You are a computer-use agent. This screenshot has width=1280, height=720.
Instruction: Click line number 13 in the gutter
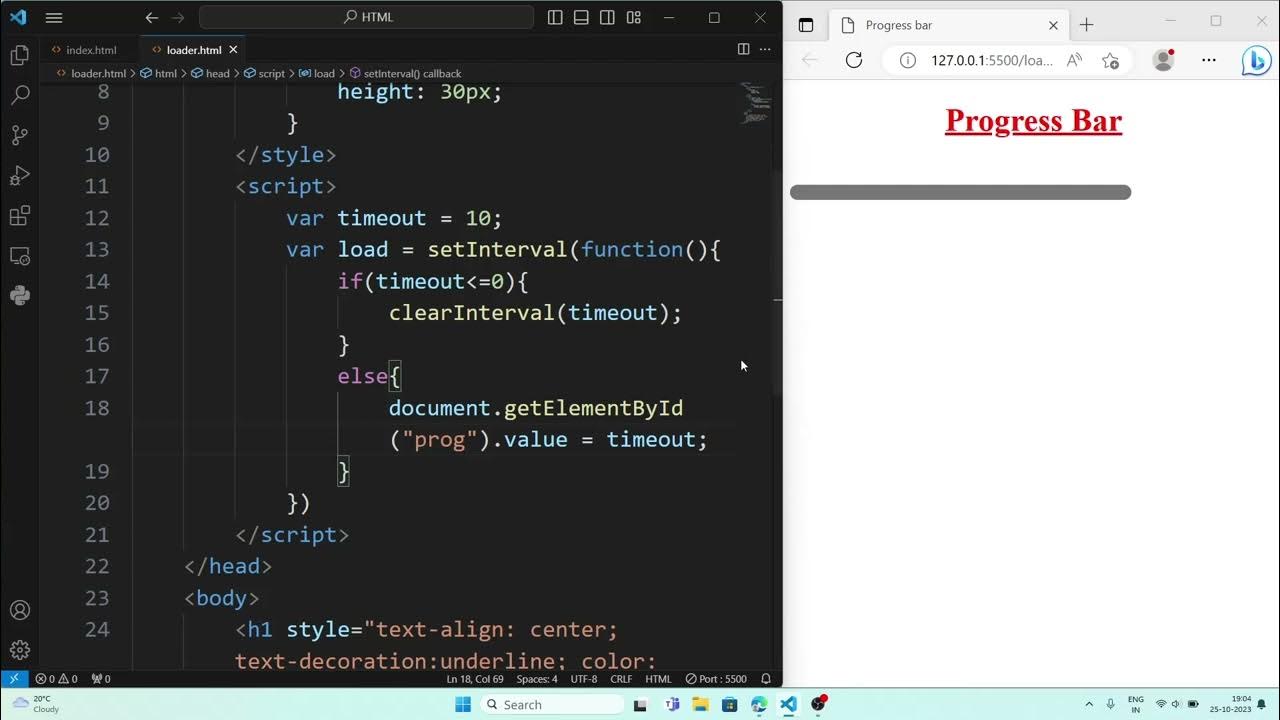click(97, 249)
